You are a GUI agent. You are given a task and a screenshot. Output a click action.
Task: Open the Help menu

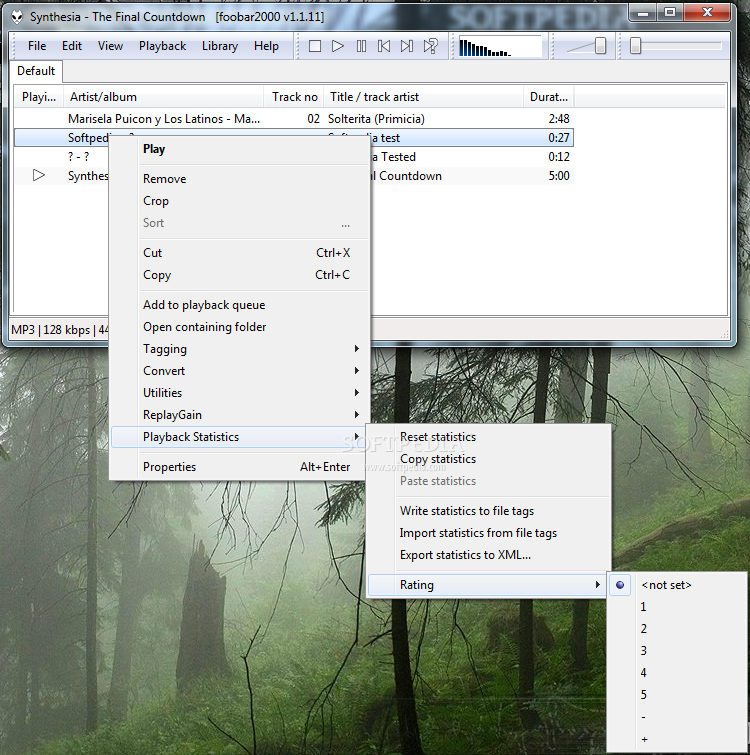pyautogui.click(x=266, y=46)
